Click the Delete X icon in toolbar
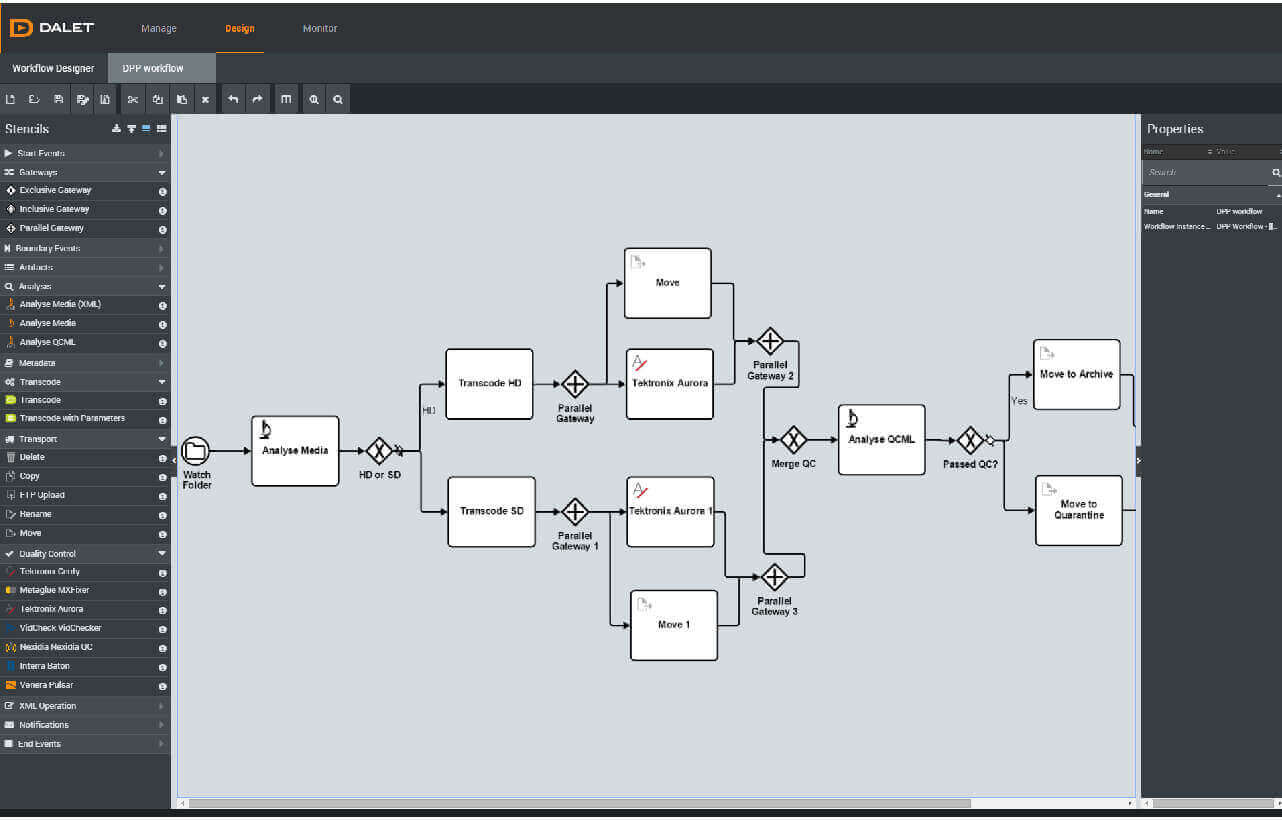The height and width of the screenshot is (820, 1282). coord(205,99)
